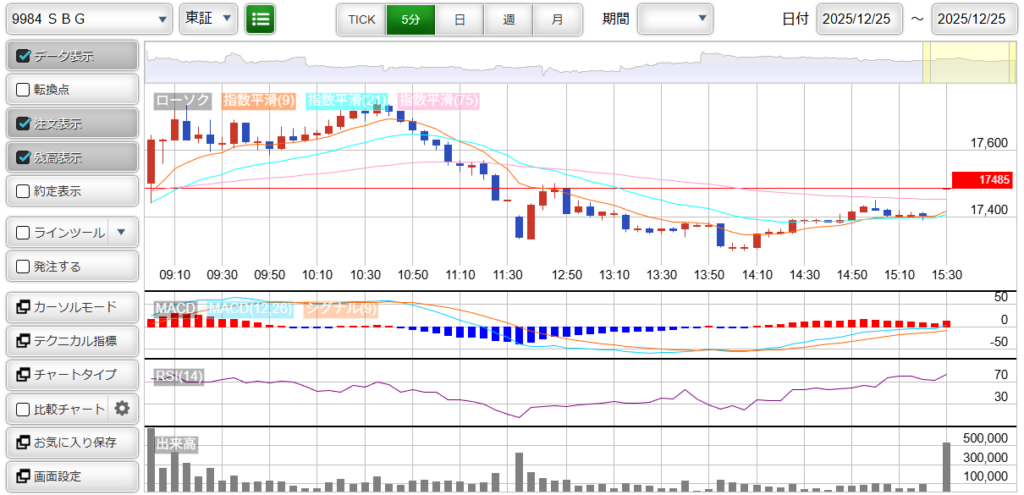Select the 週 weekly timeframe tab

(x=508, y=19)
